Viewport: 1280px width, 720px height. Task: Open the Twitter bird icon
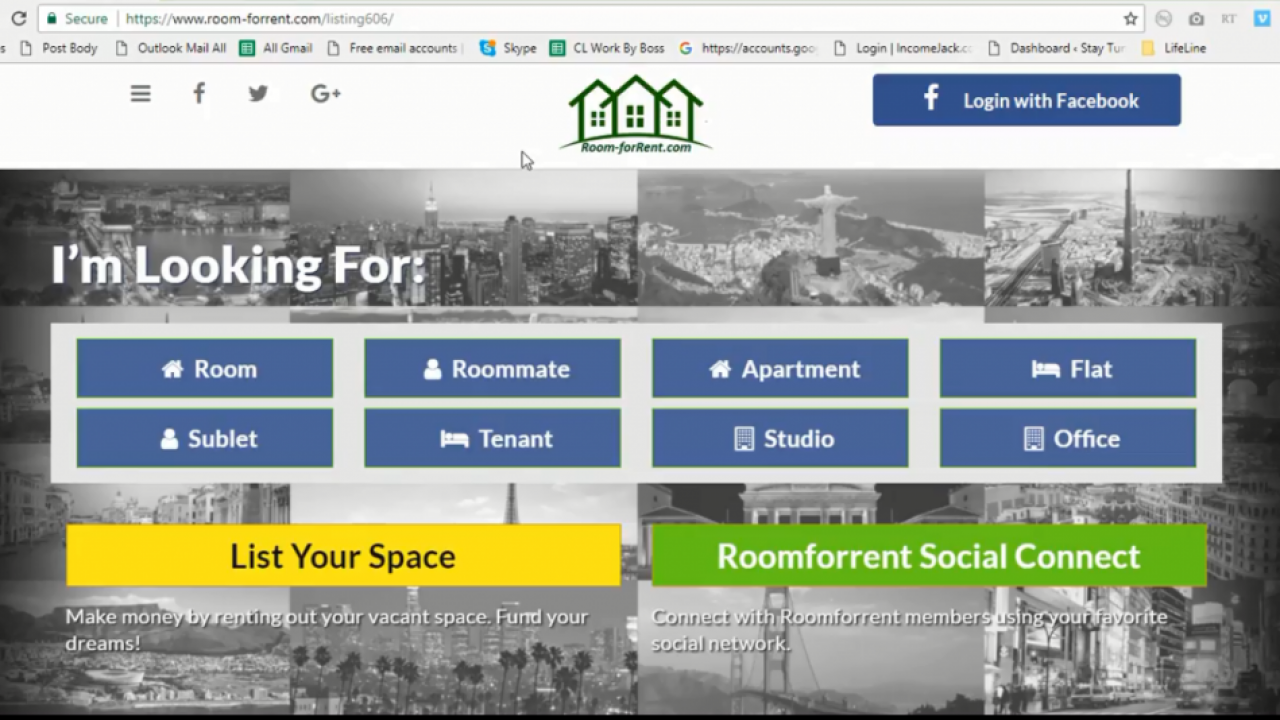tap(258, 94)
